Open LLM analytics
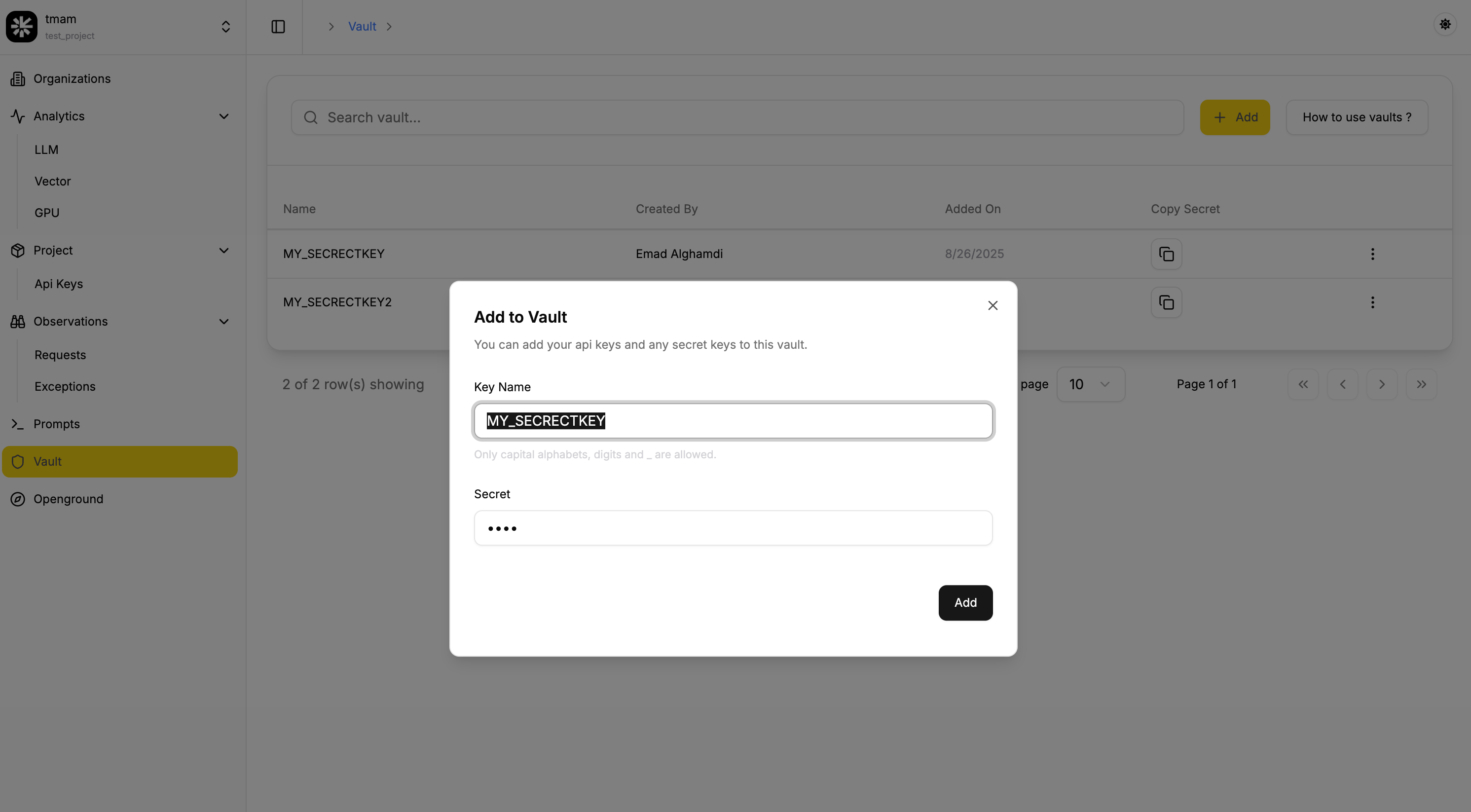 coord(46,149)
